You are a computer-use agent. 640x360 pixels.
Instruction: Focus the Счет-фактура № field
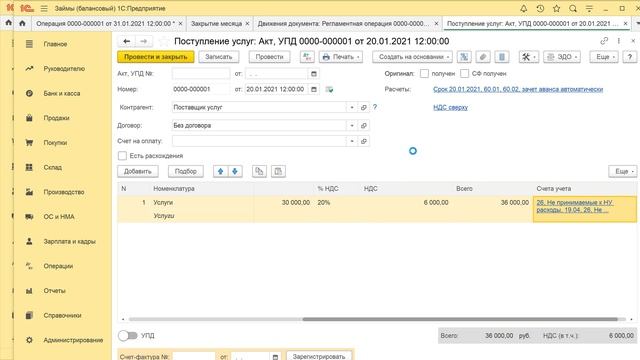193,356
